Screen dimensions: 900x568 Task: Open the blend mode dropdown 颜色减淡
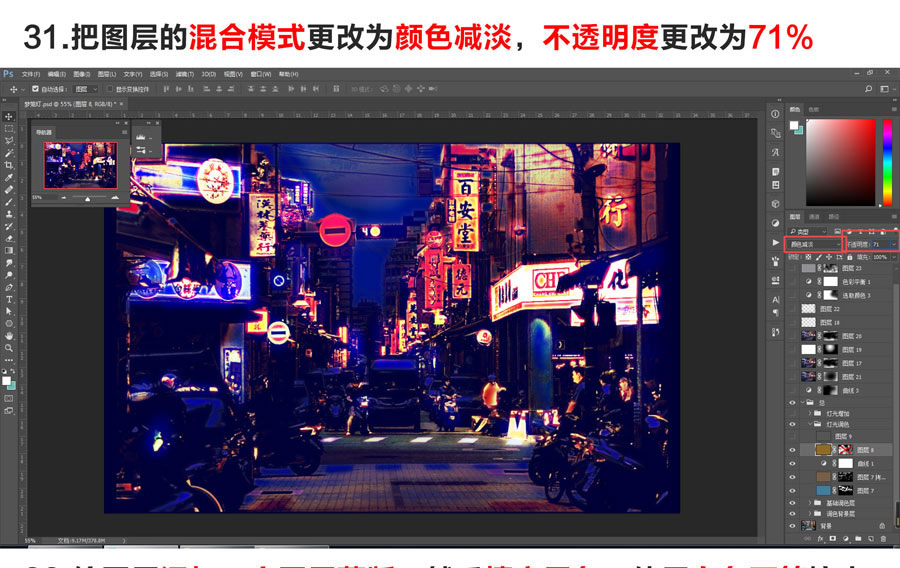pyautogui.click(x=813, y=244)
